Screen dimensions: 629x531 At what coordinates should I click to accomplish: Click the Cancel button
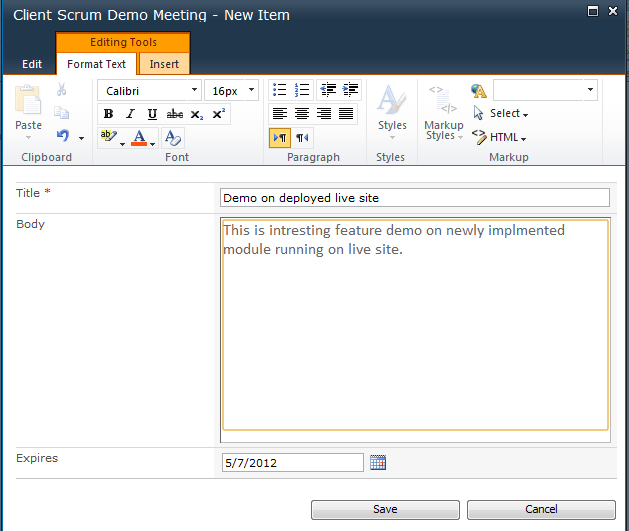(541, 509)
